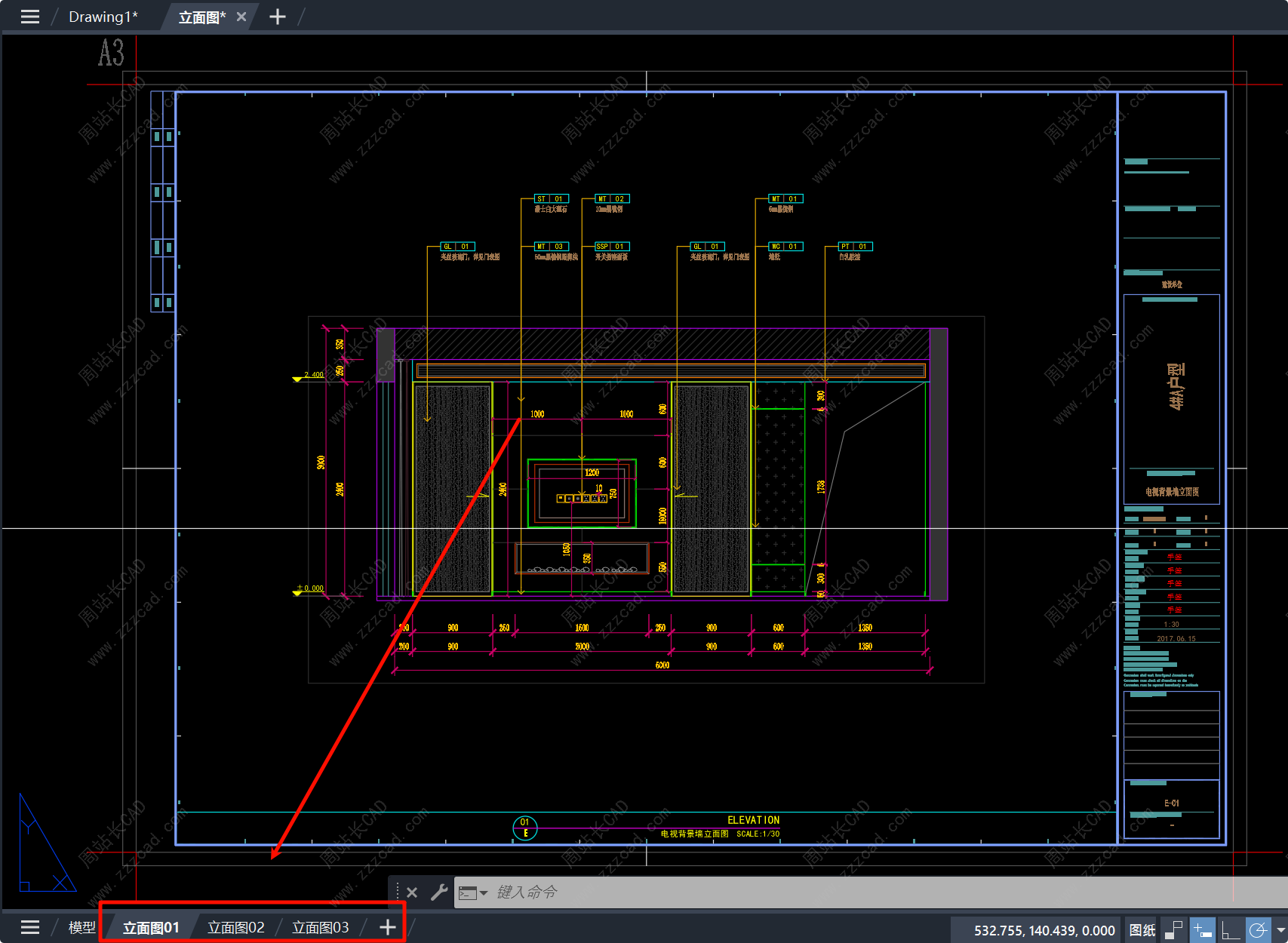Select the 立面图01 layout tab
The width and height of the screenshot is (1288, 943).
pos(151,927)
